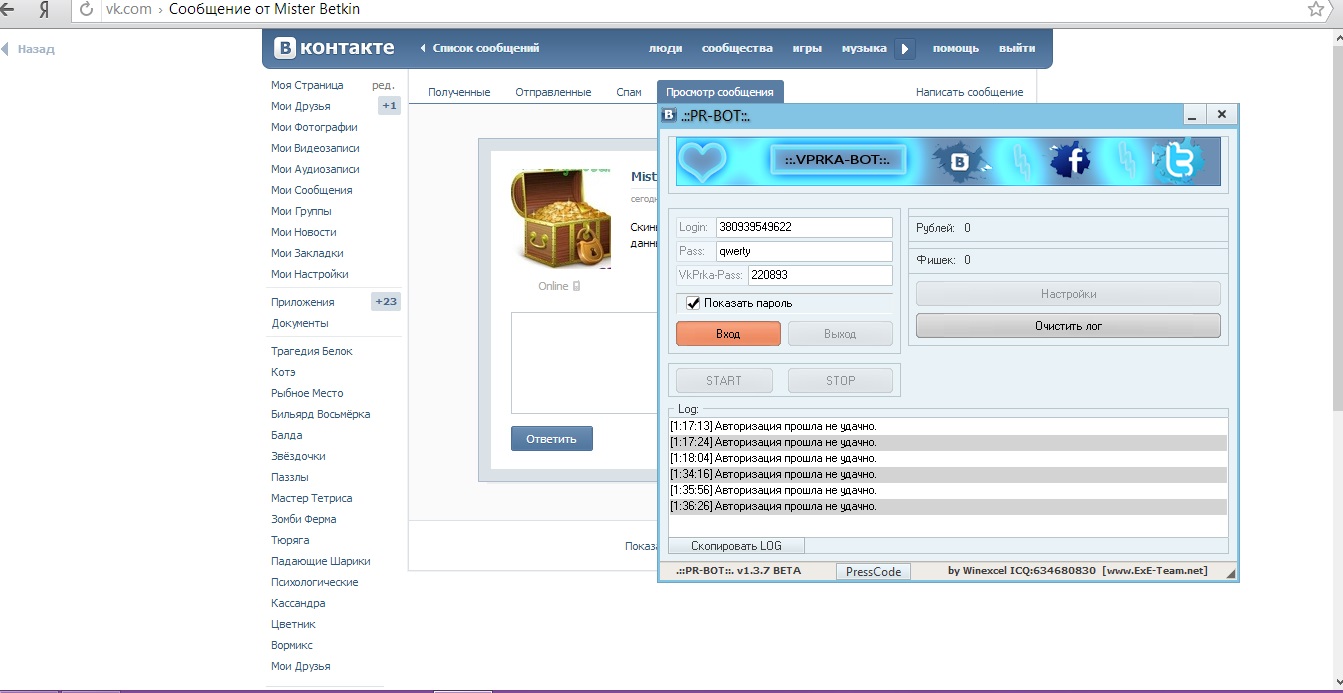Select log entry at 1:36:26
The height and width of the screenshot is (693, 1343).
pos(948,506)
